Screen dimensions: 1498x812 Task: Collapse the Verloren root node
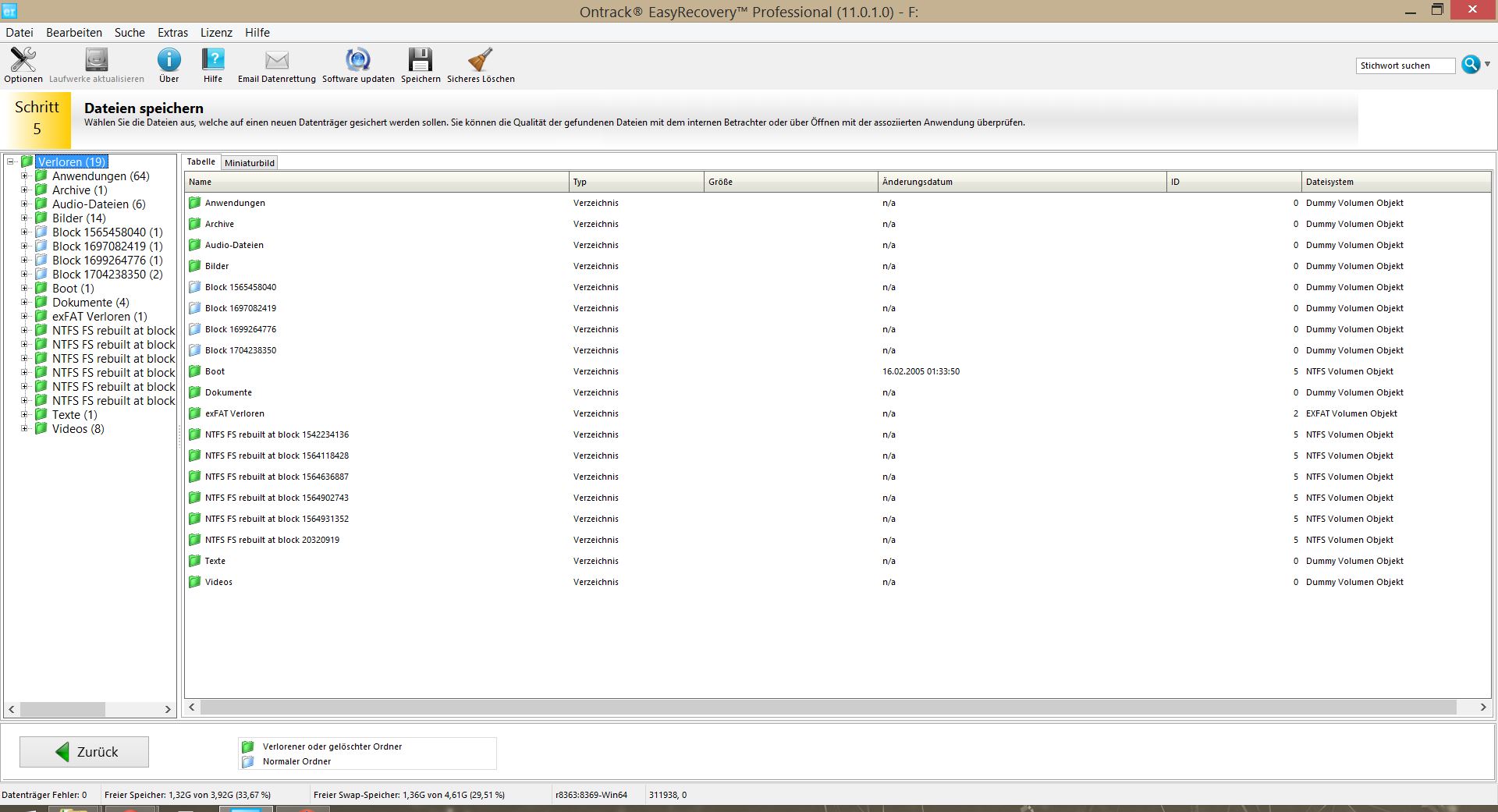[11, 162]
